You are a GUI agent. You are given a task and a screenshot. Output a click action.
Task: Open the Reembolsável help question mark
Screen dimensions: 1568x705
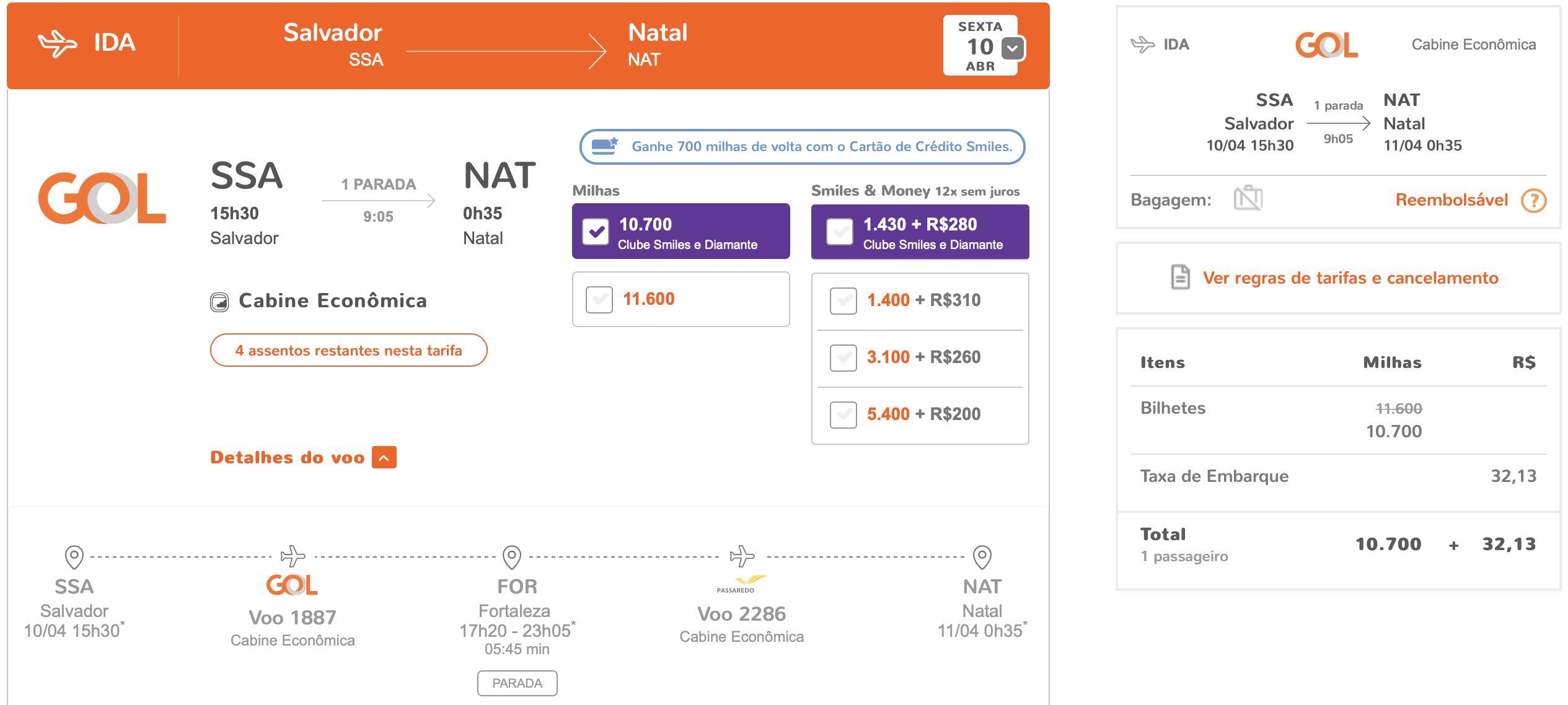point(1534,200)
